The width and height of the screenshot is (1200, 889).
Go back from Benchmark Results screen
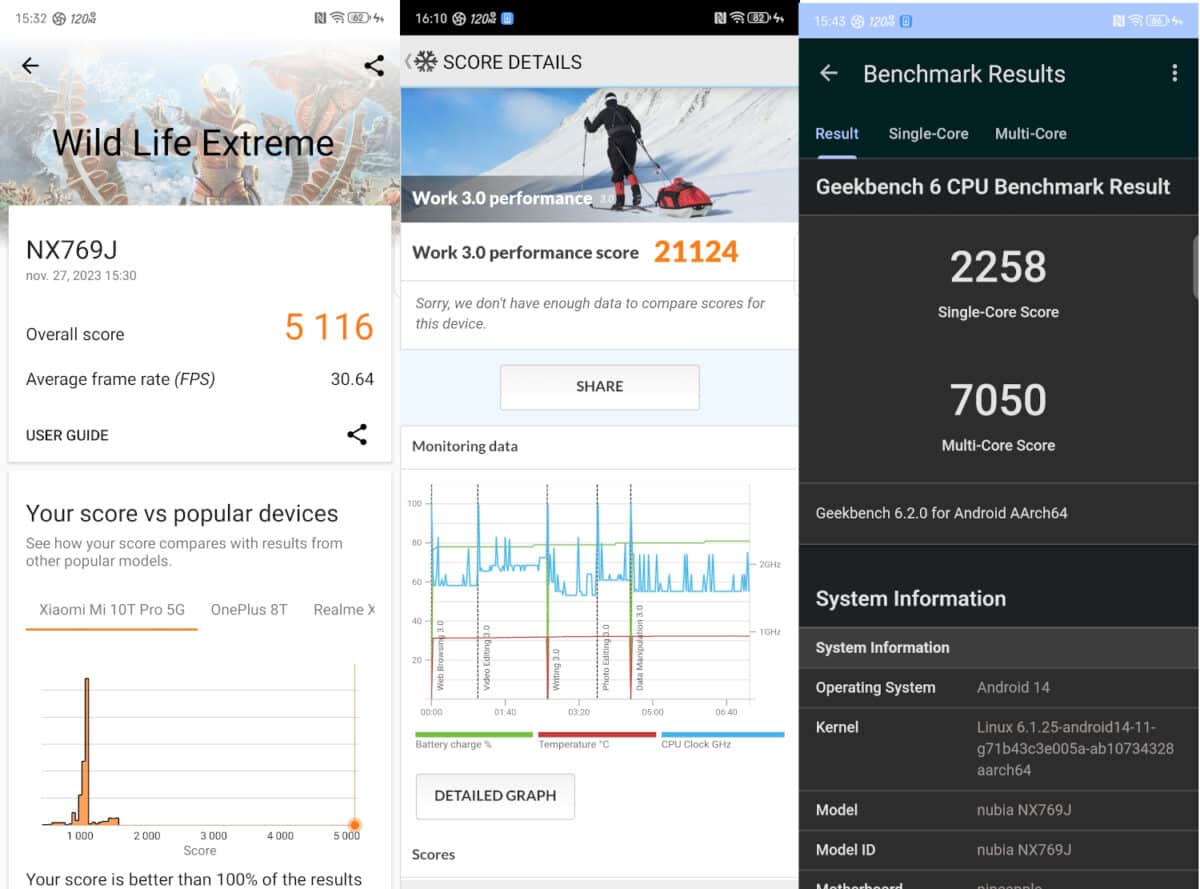(828, 73)
